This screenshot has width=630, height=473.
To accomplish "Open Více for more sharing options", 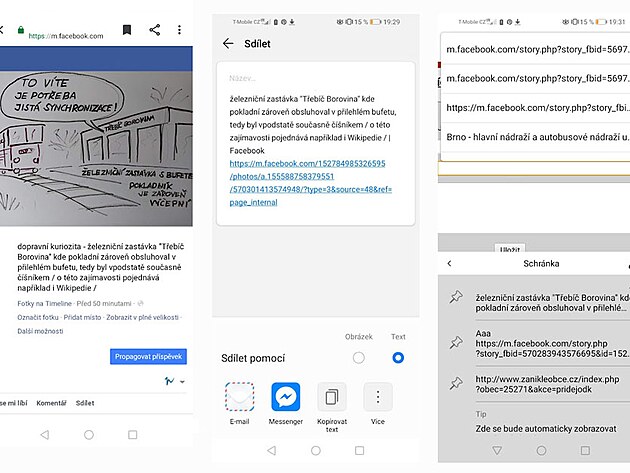I will coord(378,398).
